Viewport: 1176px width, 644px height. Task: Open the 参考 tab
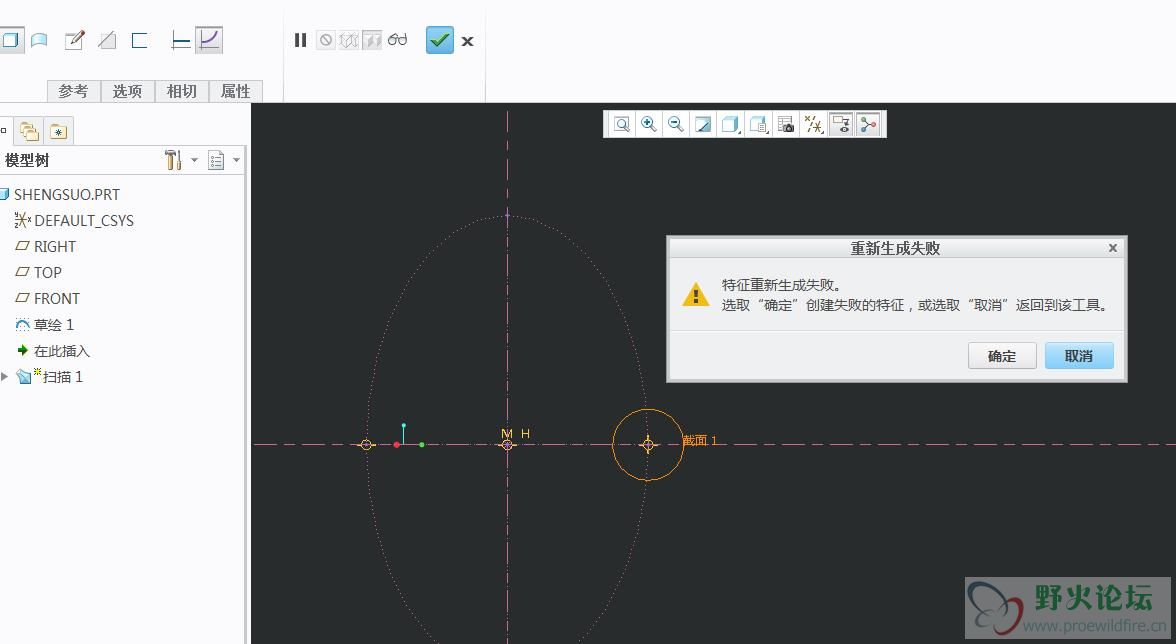(x=74, y=91)
